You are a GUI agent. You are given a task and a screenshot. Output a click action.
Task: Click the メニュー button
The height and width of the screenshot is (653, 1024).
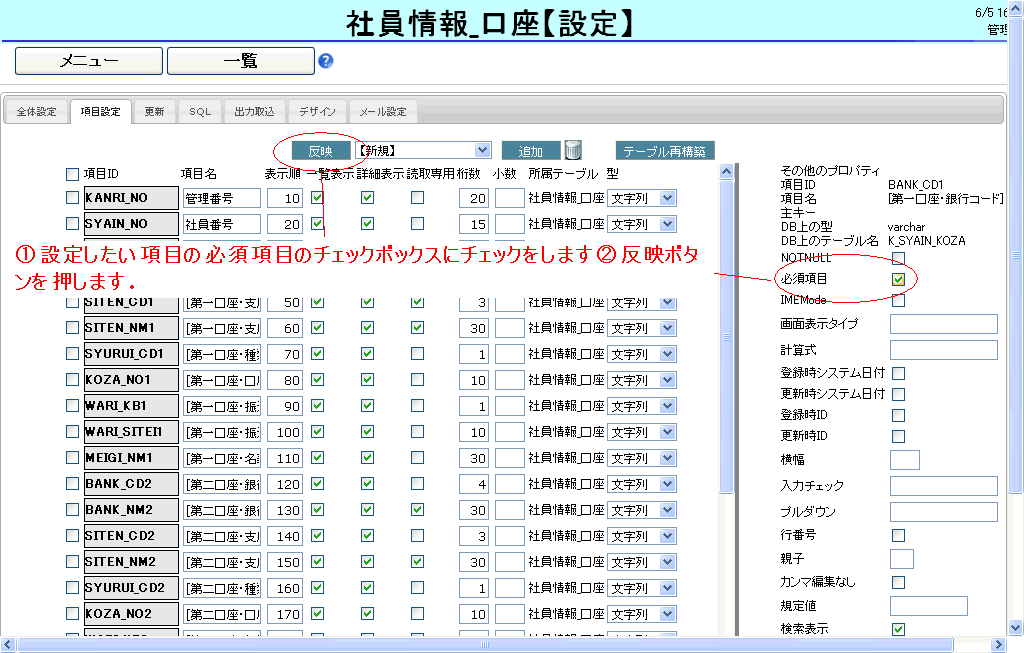(x=88, y=61)
